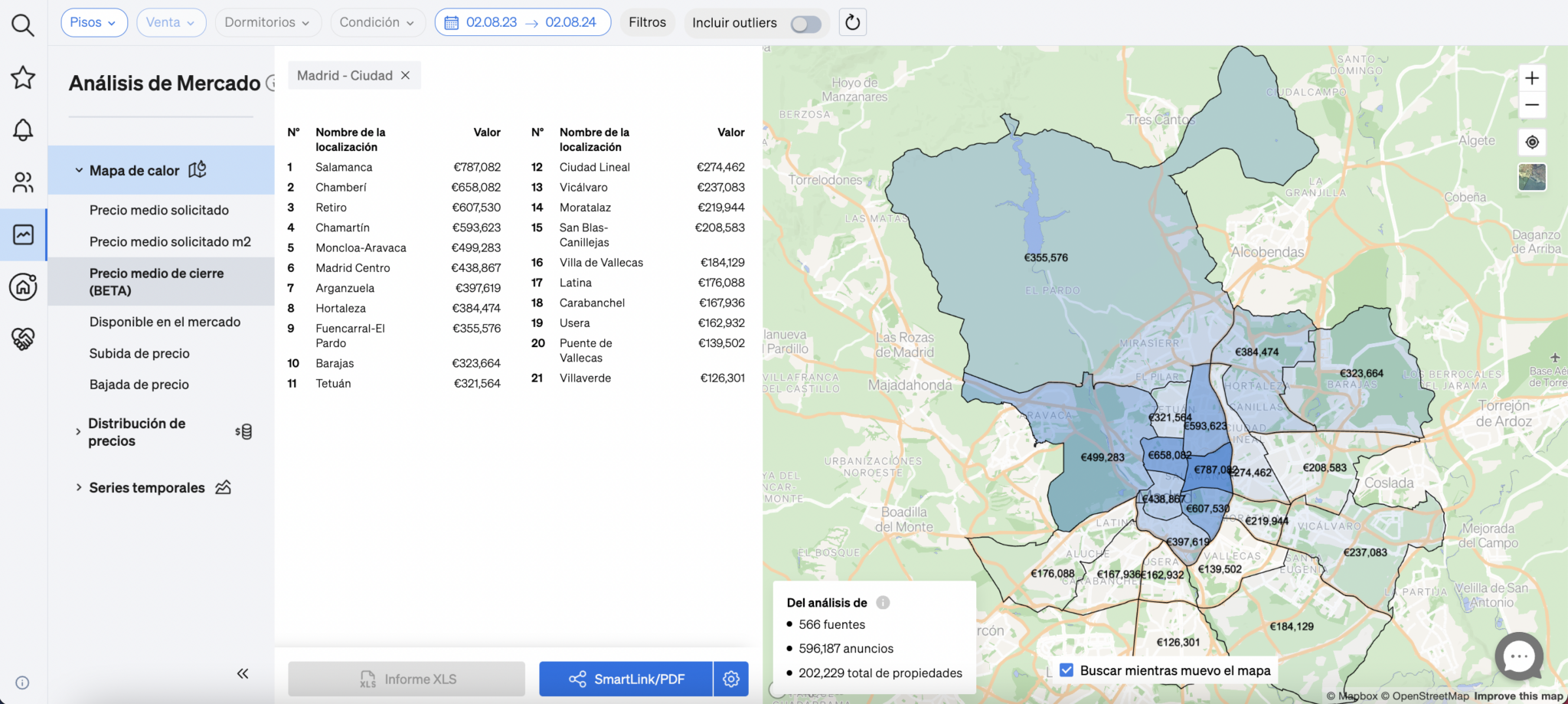The width and height of the screenshot is (1568, 704).
Task: Toggle the Incluir outliers switch
Action: click(805, 24)
